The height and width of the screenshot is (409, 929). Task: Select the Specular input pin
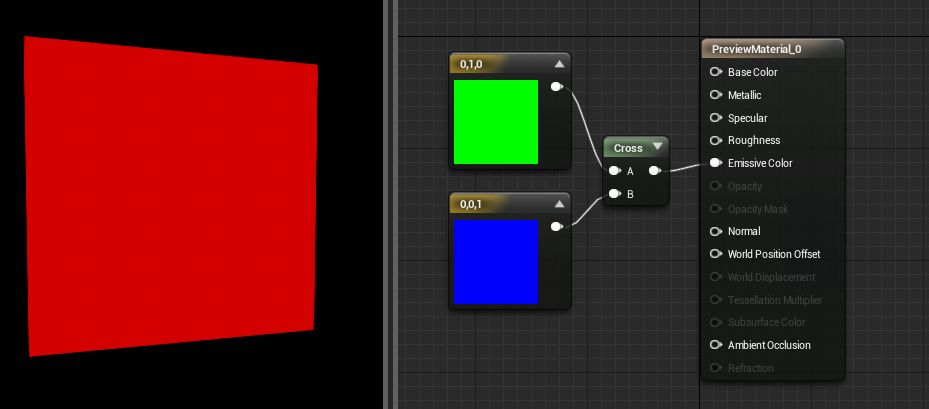pyautogui.click(x=716, y=118)
